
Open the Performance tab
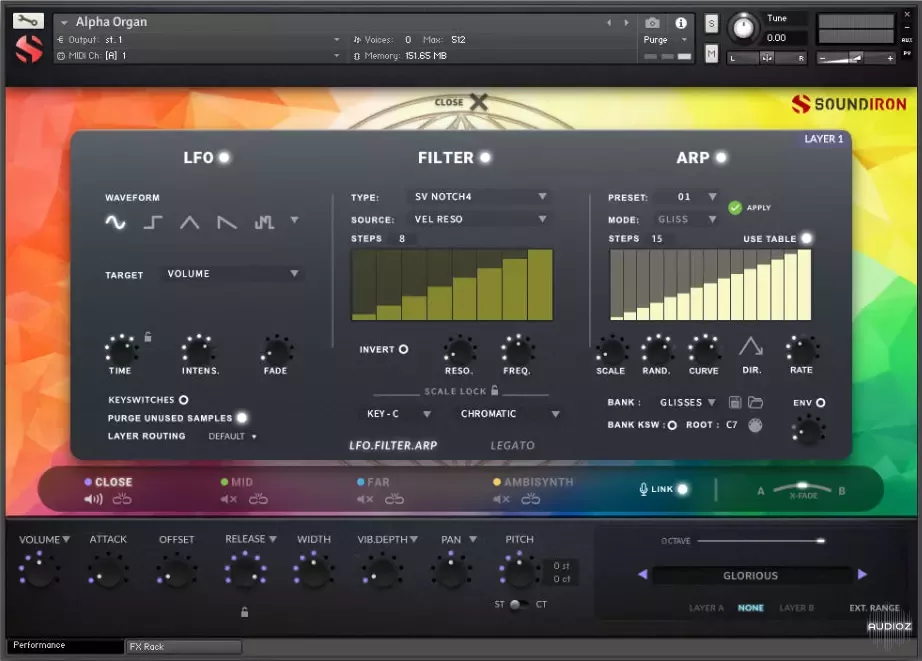pyautogui.click(x=65, y=646)
